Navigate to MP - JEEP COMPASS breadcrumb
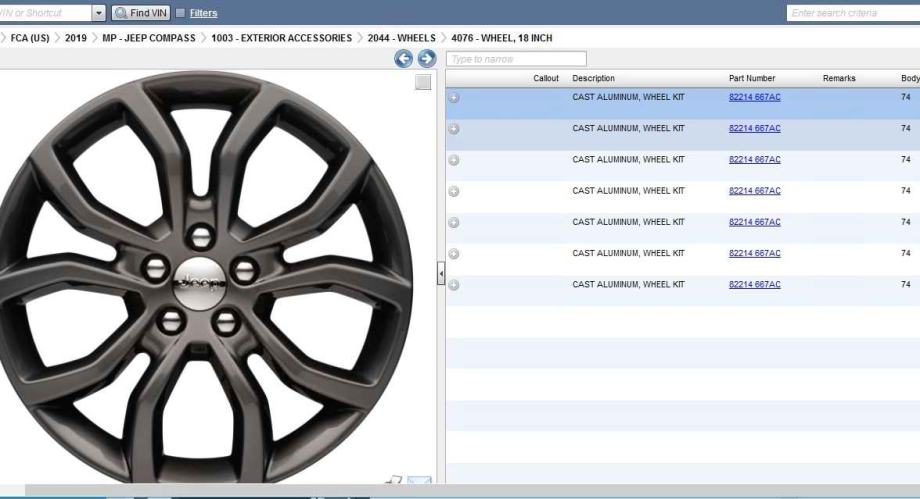 150,38
